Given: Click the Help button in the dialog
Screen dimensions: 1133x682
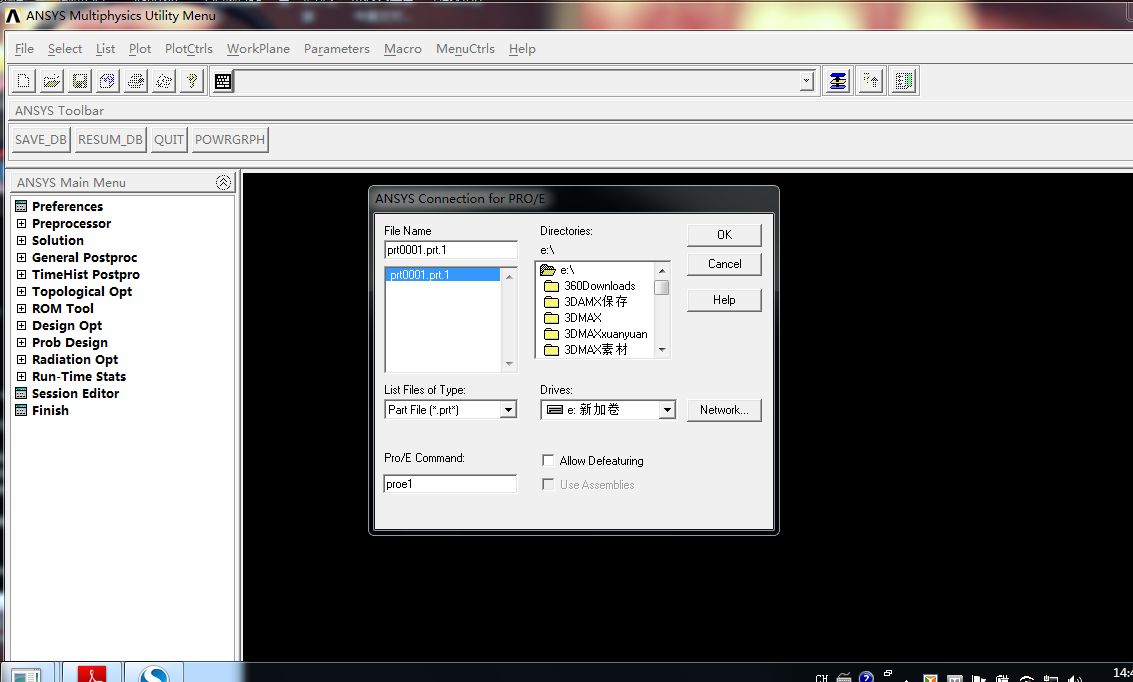Looking at the screenshot, I should [724, 300].
